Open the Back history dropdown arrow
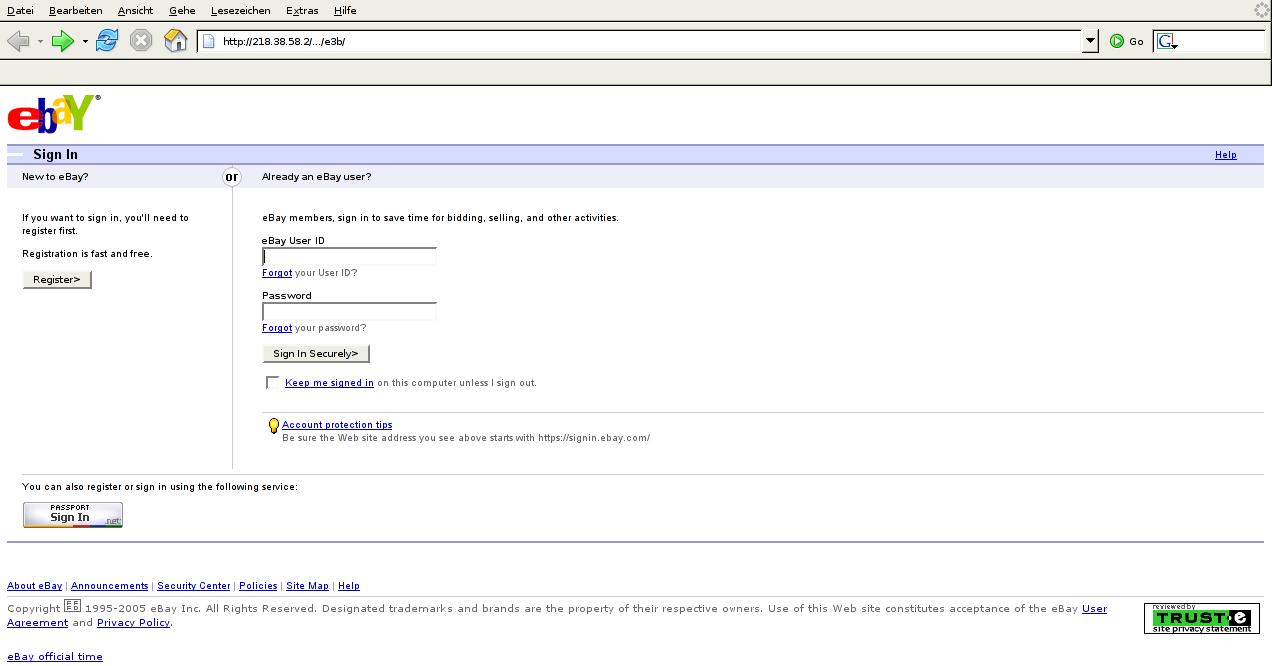Screen dimensions: 1272x666 (40, 41)
